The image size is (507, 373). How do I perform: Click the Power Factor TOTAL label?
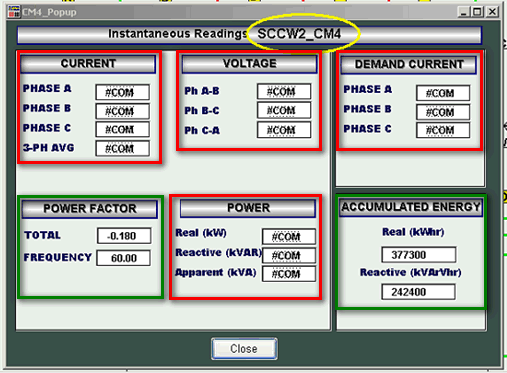coord(42,235)
